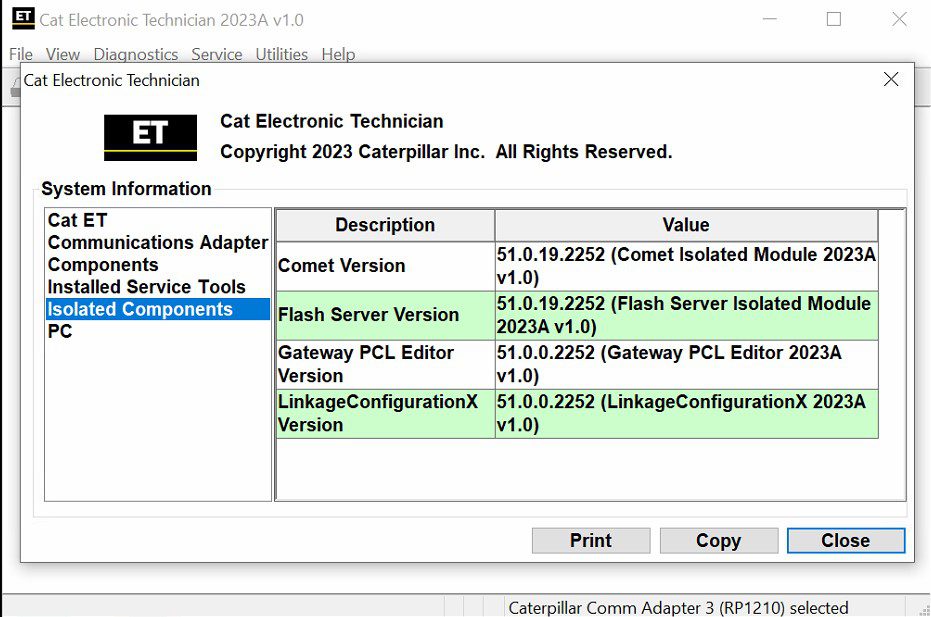Open the Help menu
Screen dimensions: 931x617
(x=338, y=54)
